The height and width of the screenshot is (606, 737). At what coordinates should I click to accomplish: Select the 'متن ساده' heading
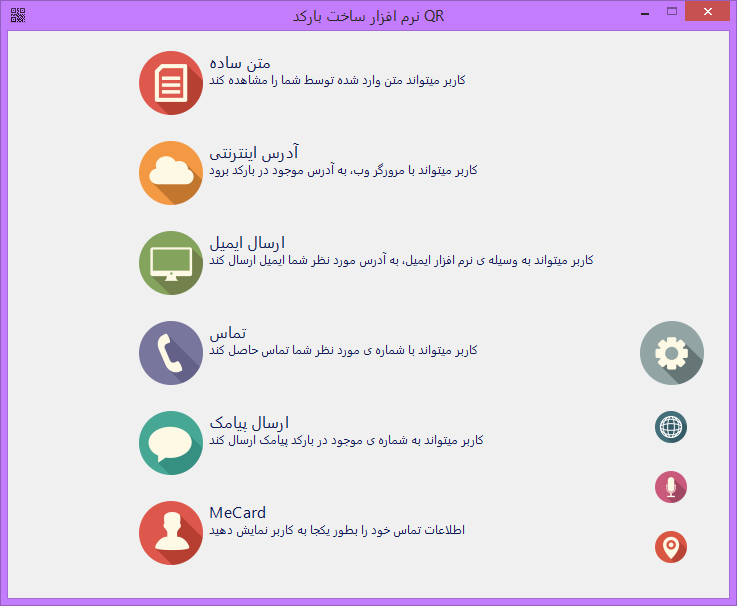tap(240, 63)
